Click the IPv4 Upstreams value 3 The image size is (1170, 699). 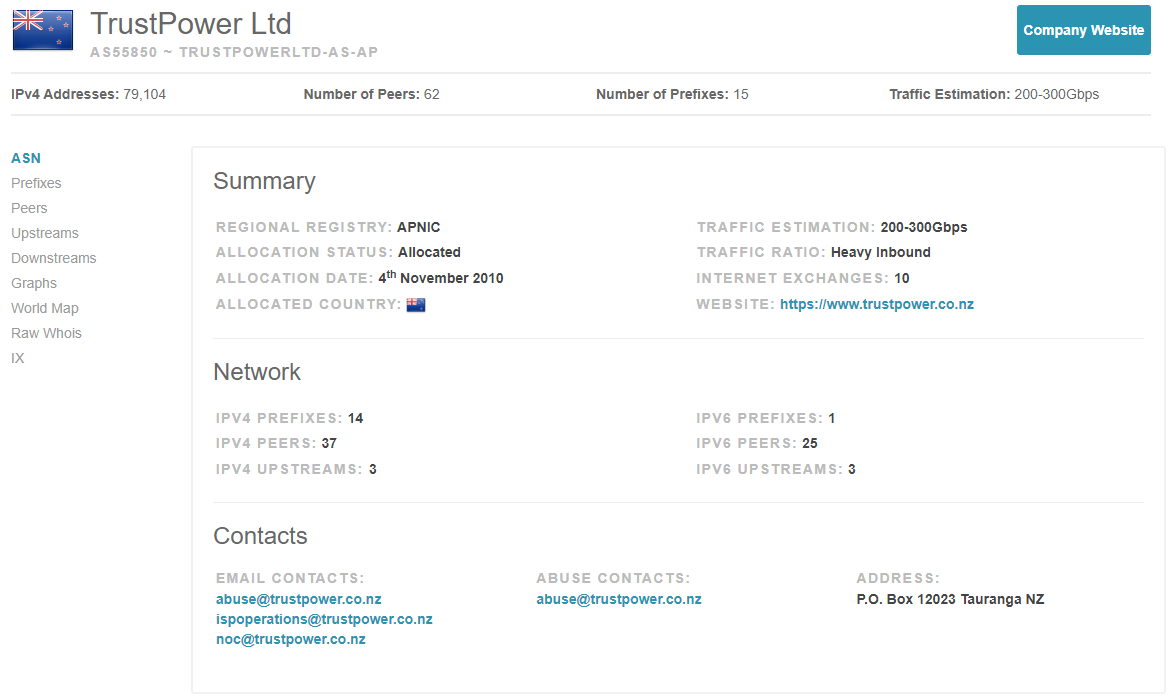tap(372, 469)
